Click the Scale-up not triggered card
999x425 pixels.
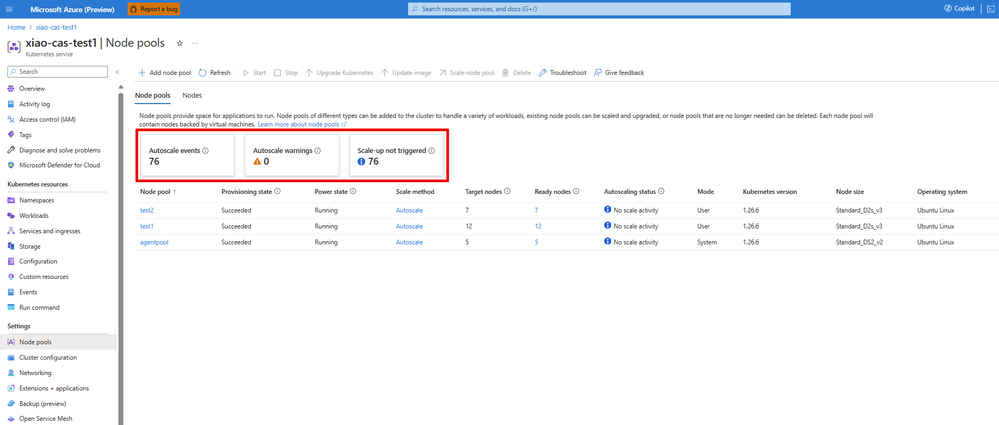[396, 156]
